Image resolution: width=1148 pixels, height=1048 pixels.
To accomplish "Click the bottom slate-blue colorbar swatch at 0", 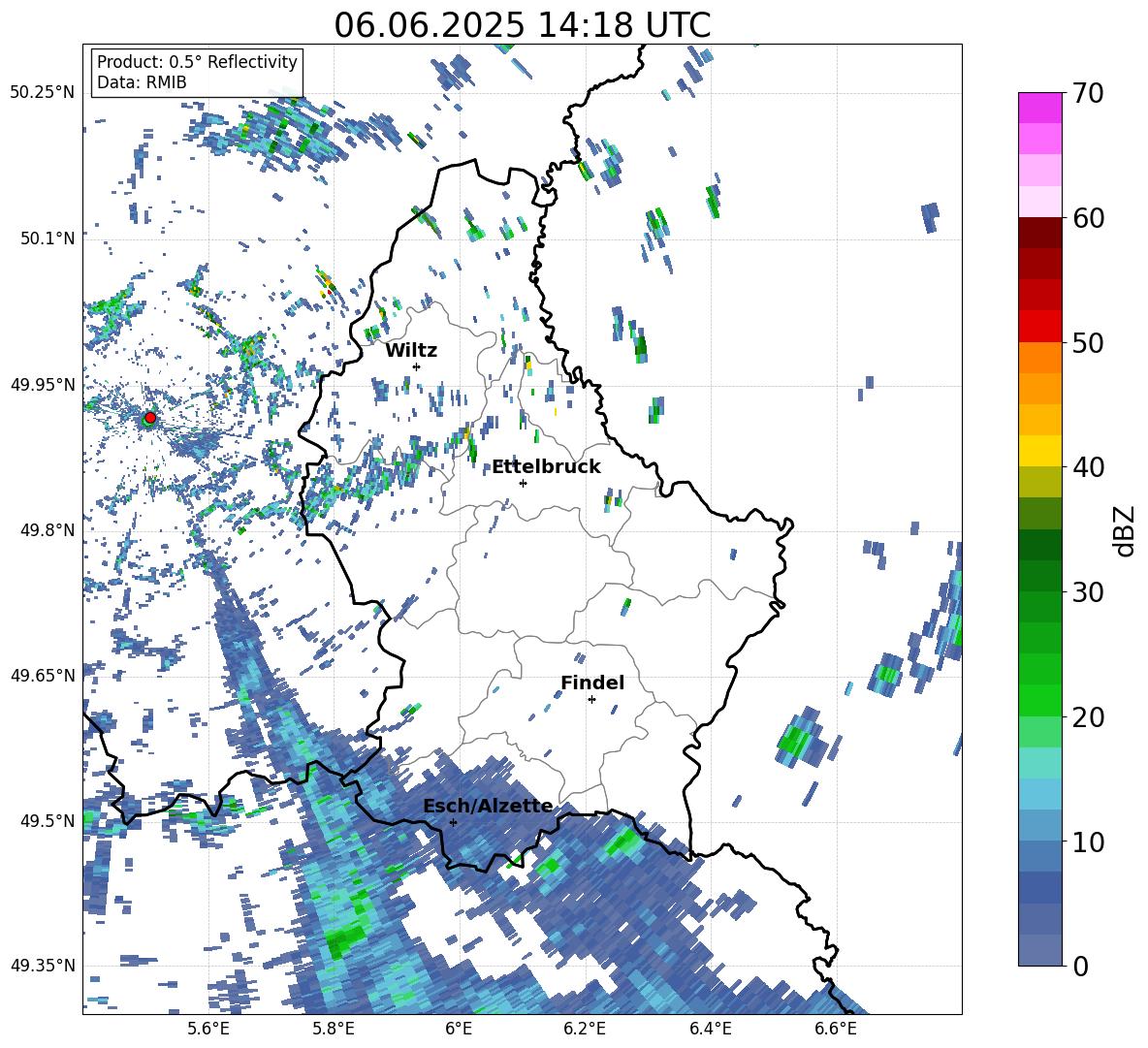I will [1039, 951].
